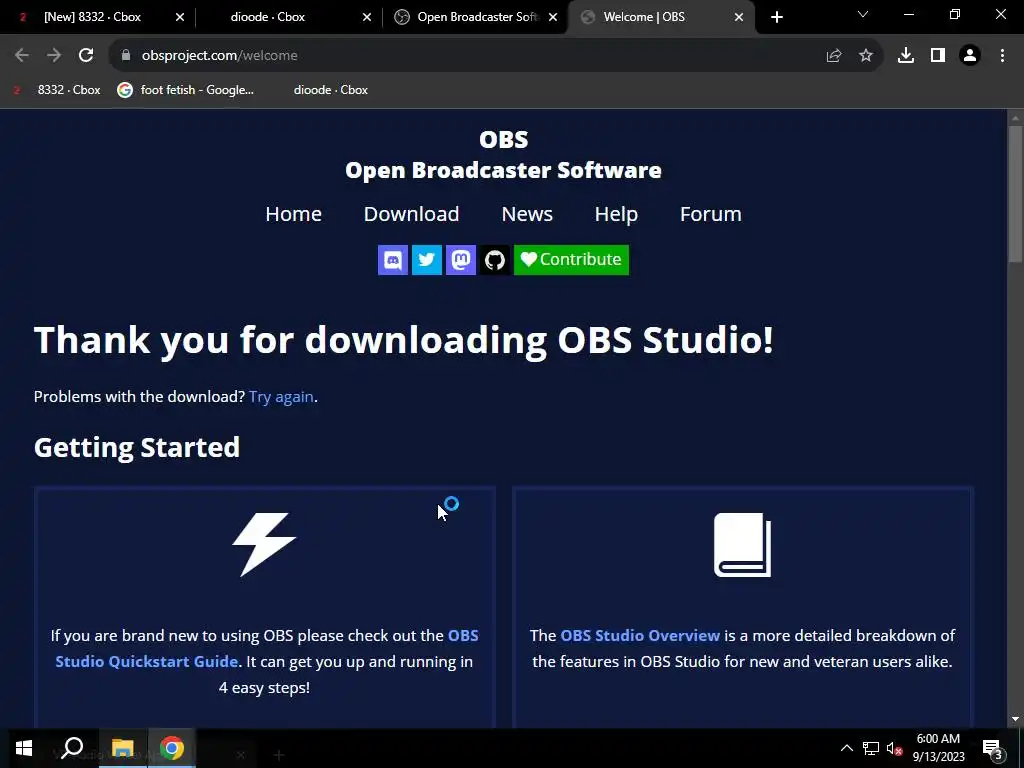
Task: Open a new browser tab
Action: tap(776, 17)
